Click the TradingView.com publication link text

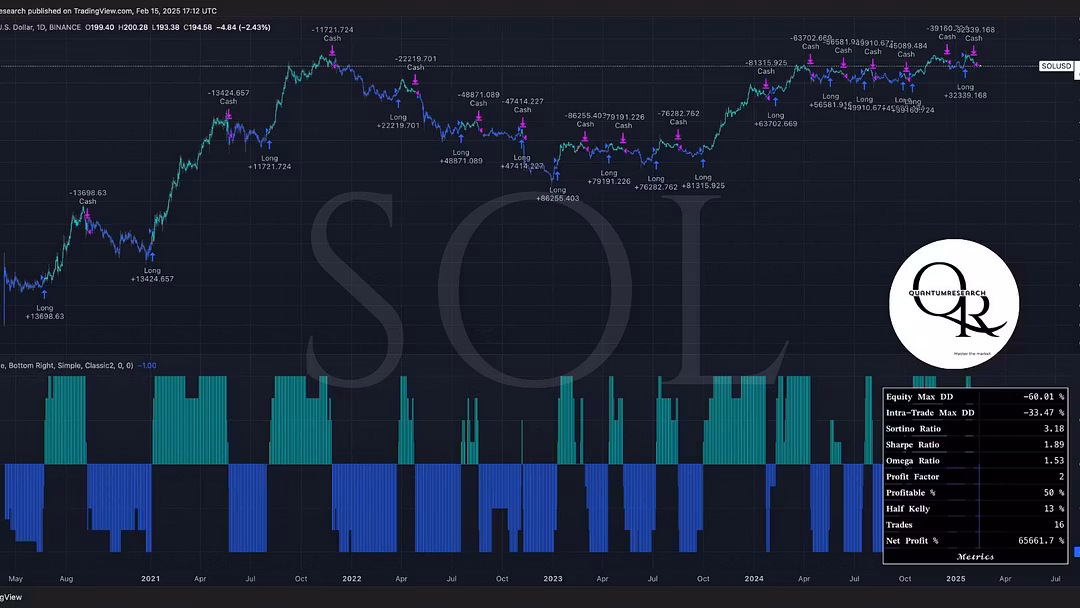tap(106, 10)
